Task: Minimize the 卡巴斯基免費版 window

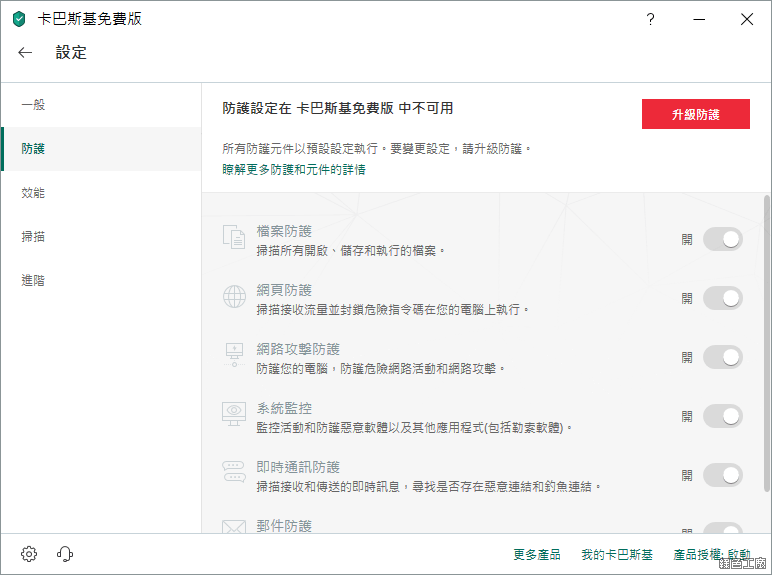Action: 699,19
